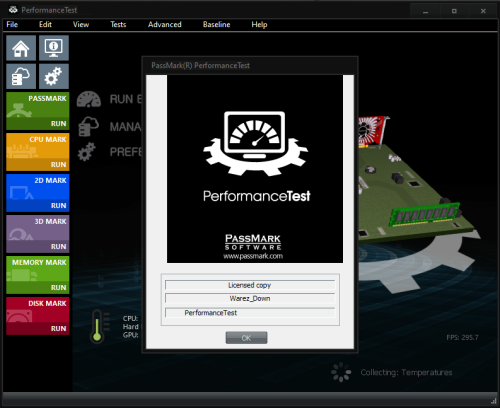Click the PassMark Software logo
The width and height of the screenshot is (500, 408).
pyautogui.click(x=253, y=242)
